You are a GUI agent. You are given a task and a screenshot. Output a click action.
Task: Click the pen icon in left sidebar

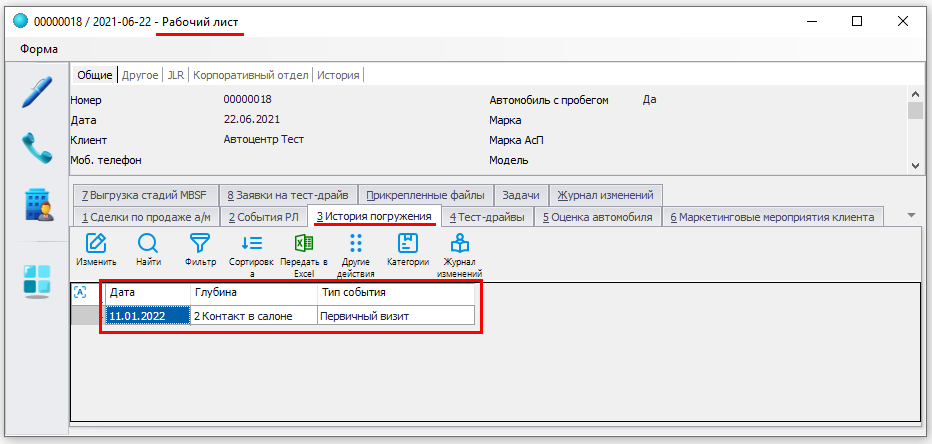tap(37, 93)
